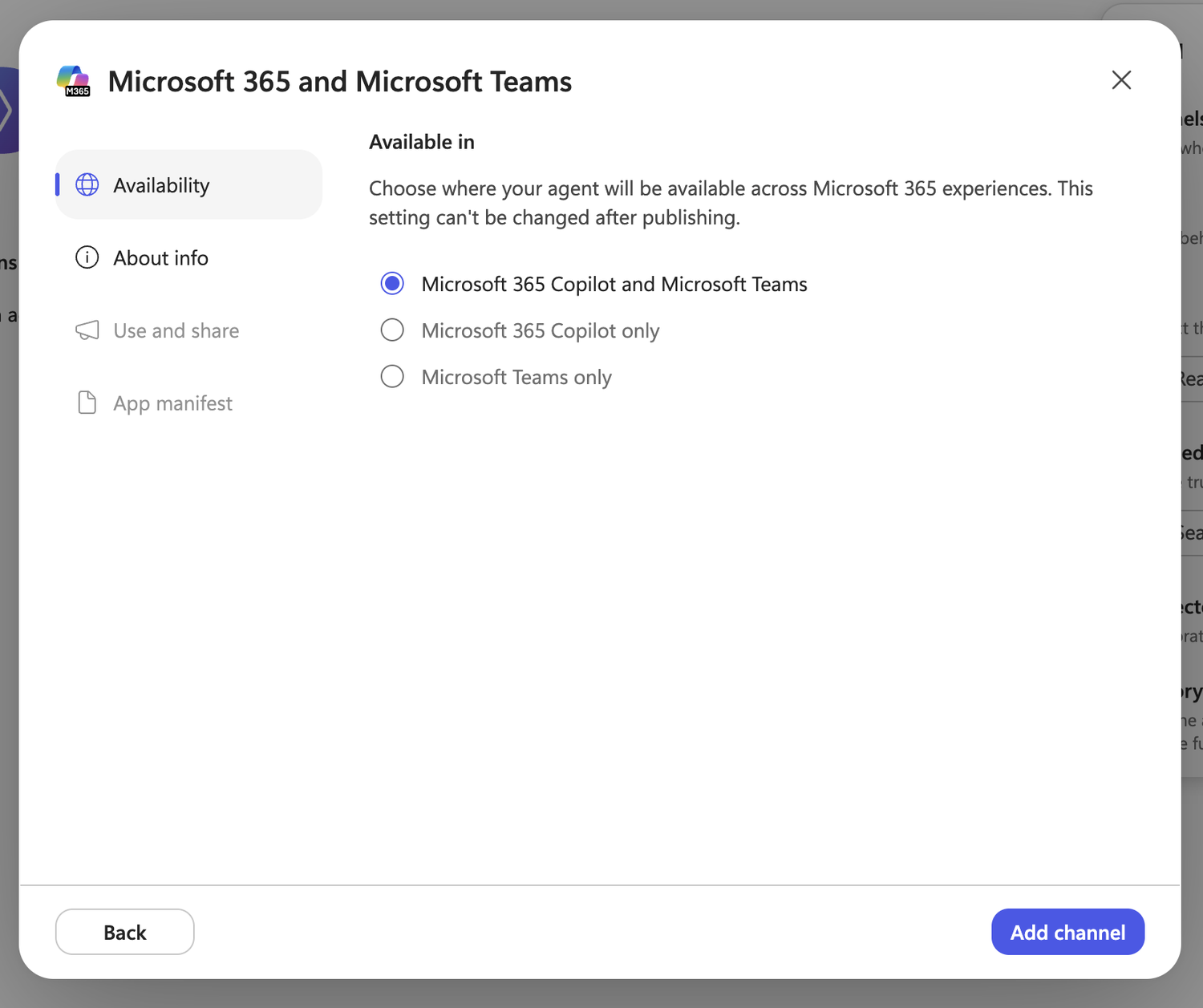Click the description text about choosing agent availability
Viewport: 1203px width, 1008px height.
point(731,203)
